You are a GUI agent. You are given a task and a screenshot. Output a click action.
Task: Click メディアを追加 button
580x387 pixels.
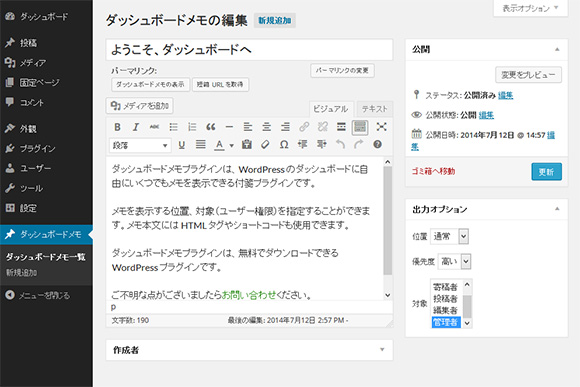[139, 106]
